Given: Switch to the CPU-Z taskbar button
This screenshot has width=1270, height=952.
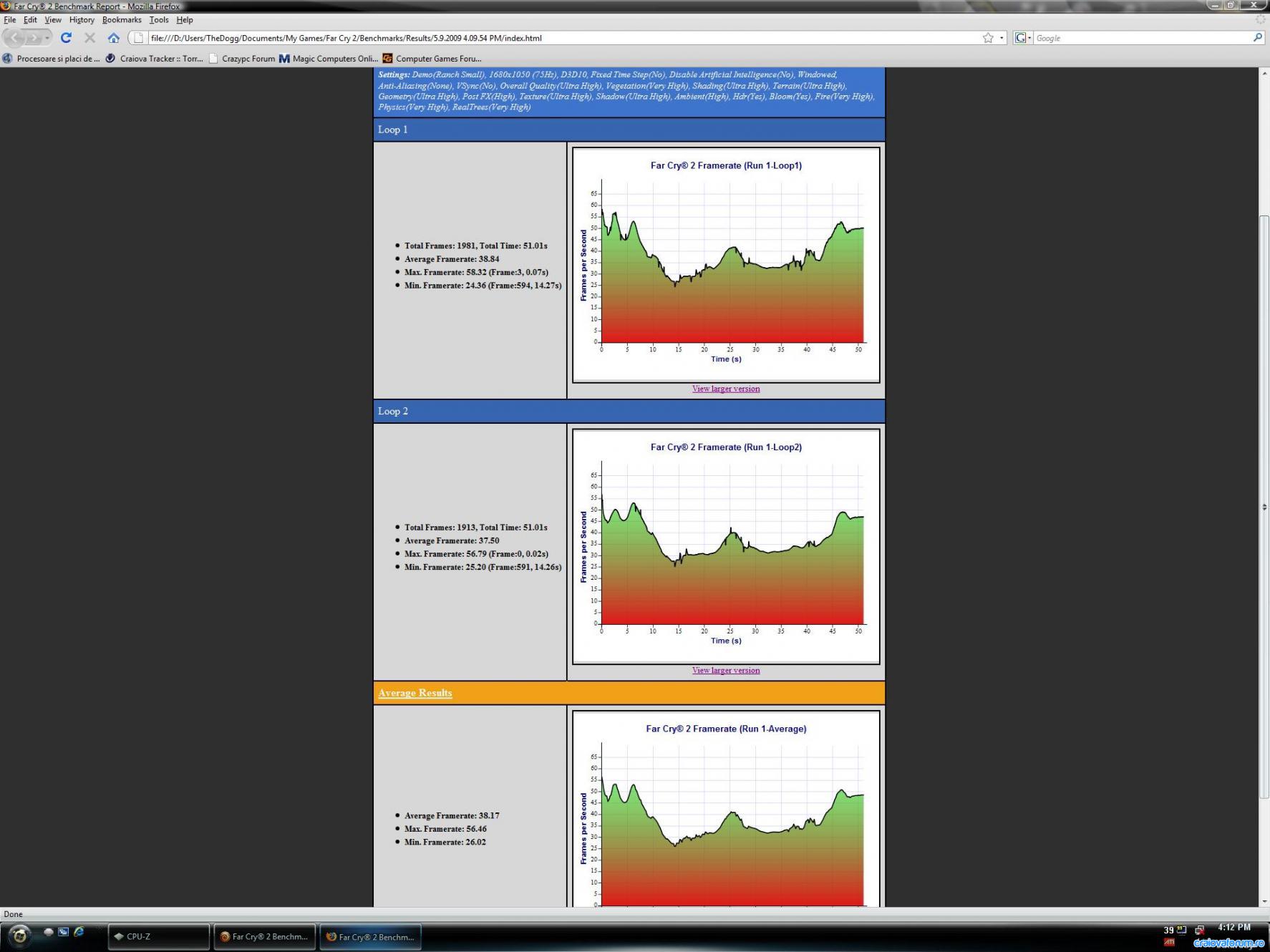Looking at the screenshot, I should (x=159, y=936).
